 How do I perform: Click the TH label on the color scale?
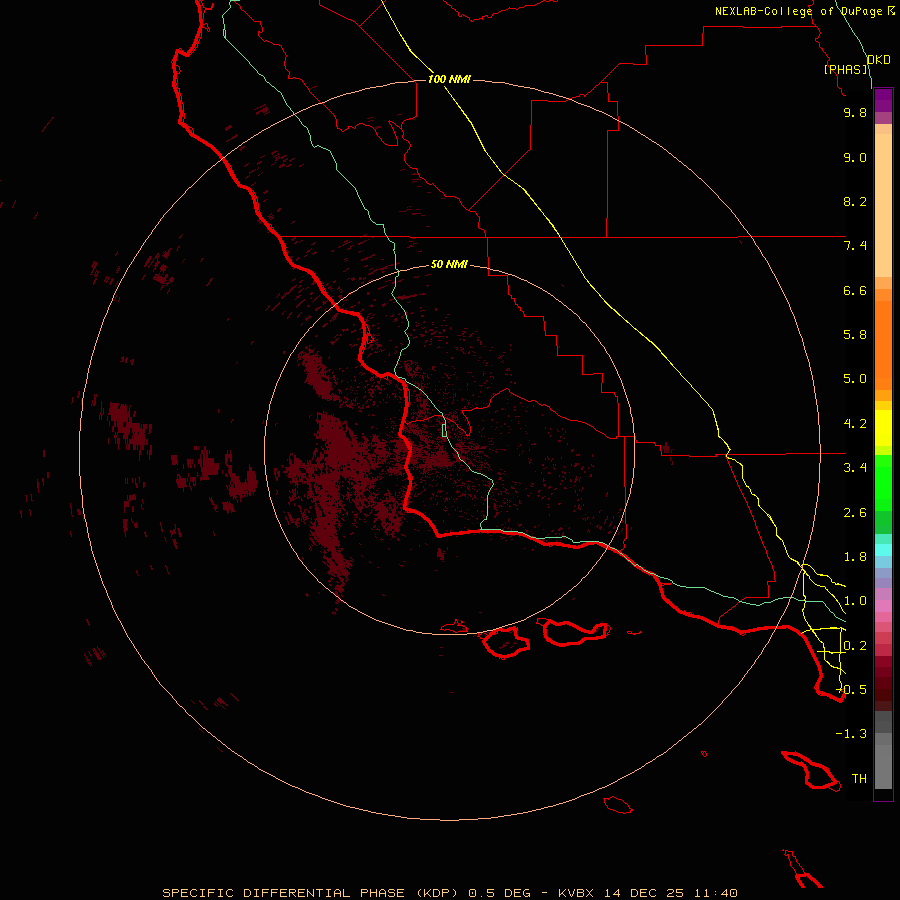click(x=859, y=779)
